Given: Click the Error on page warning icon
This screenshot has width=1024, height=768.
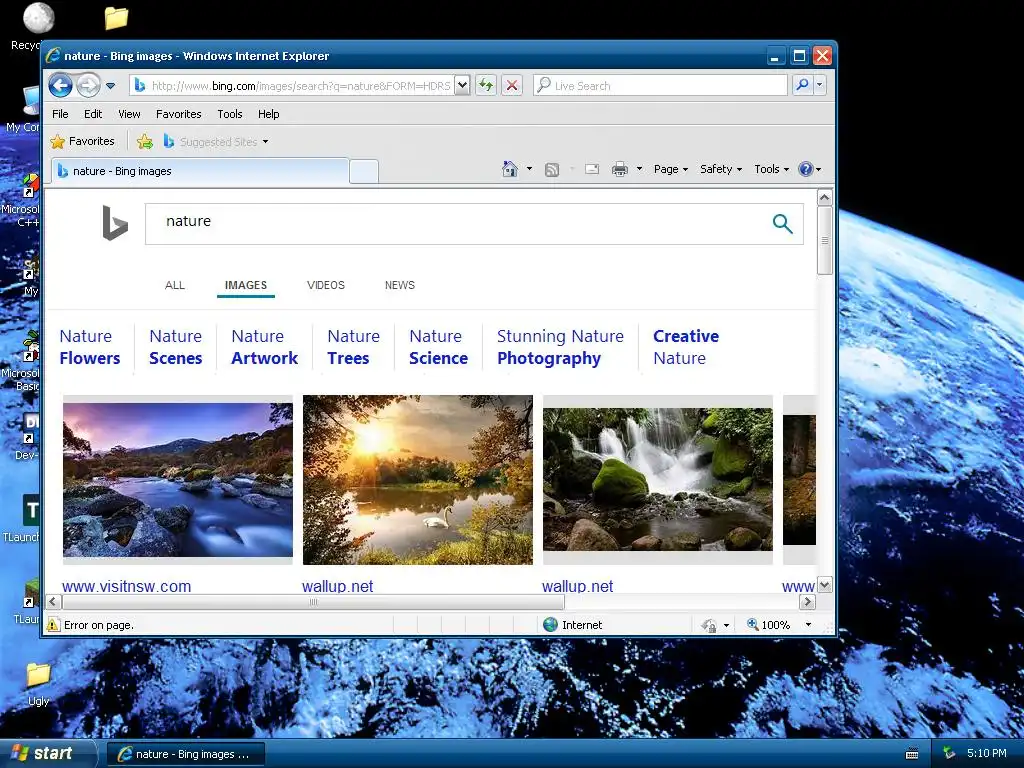Looking at the screenshot, I should click(53, 625).
